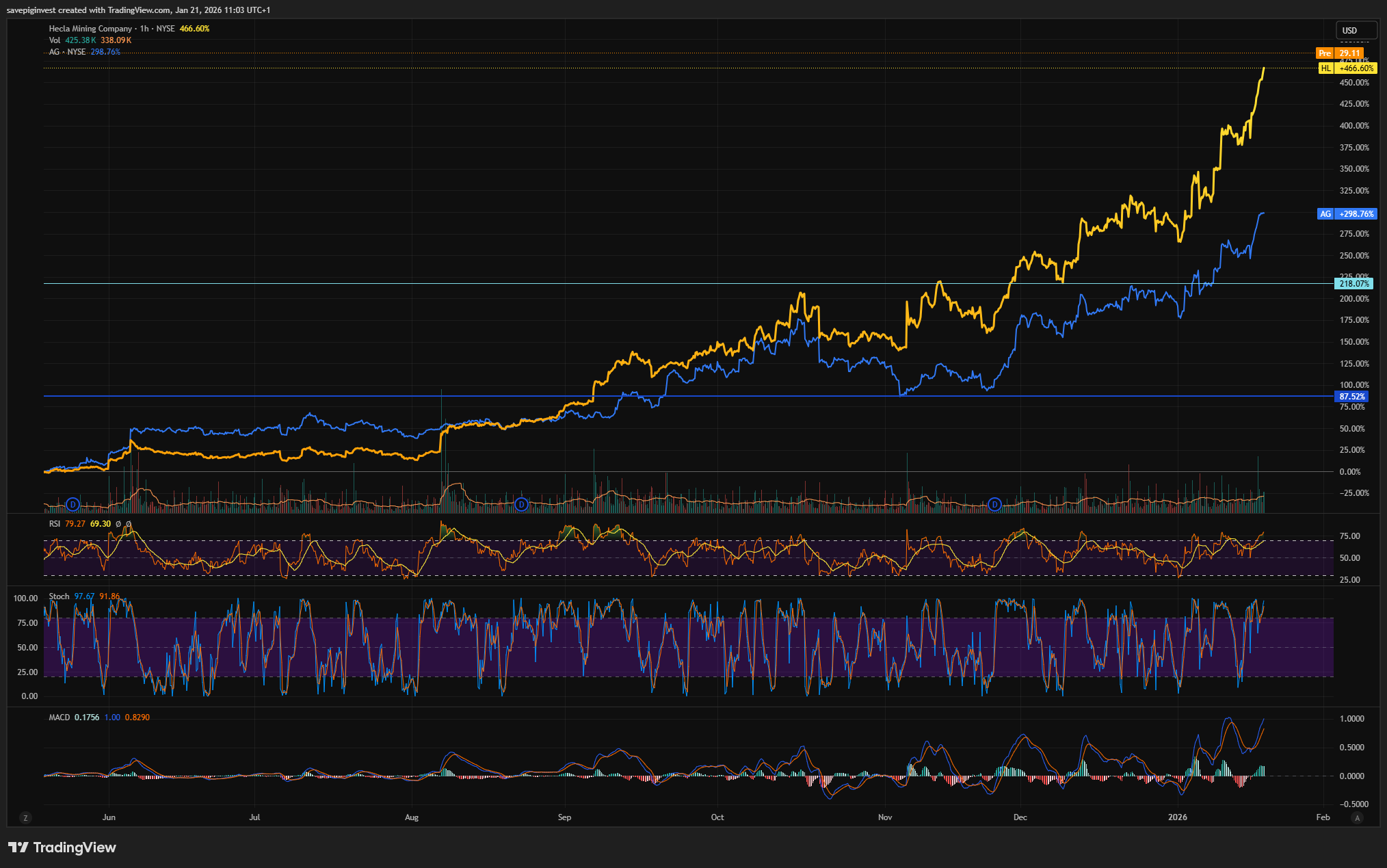
Task: Select the blue 87.52% horizontal line label
Action: [x=1352, y=396]
